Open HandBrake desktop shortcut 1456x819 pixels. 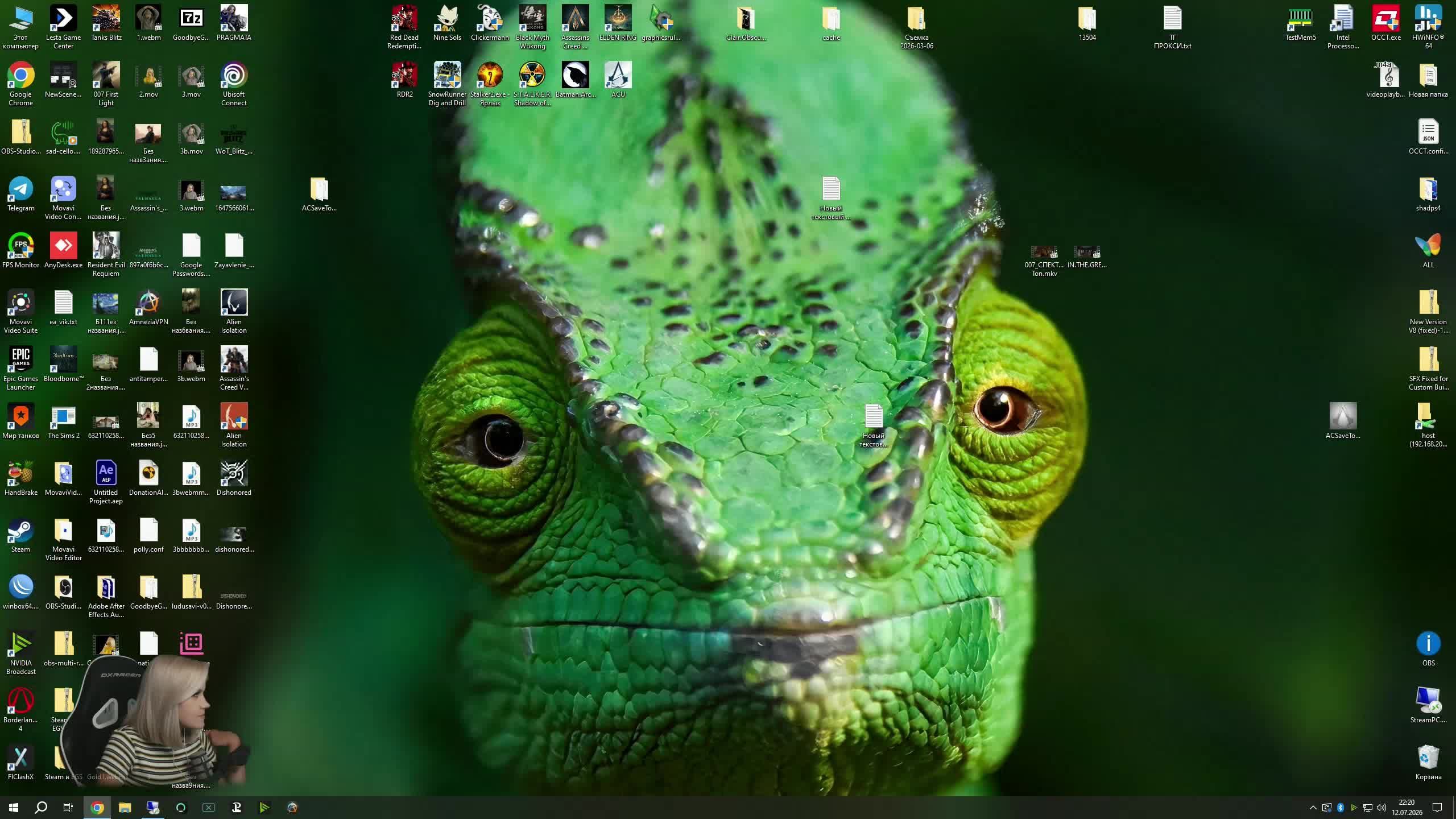click(x=20, y=478)
